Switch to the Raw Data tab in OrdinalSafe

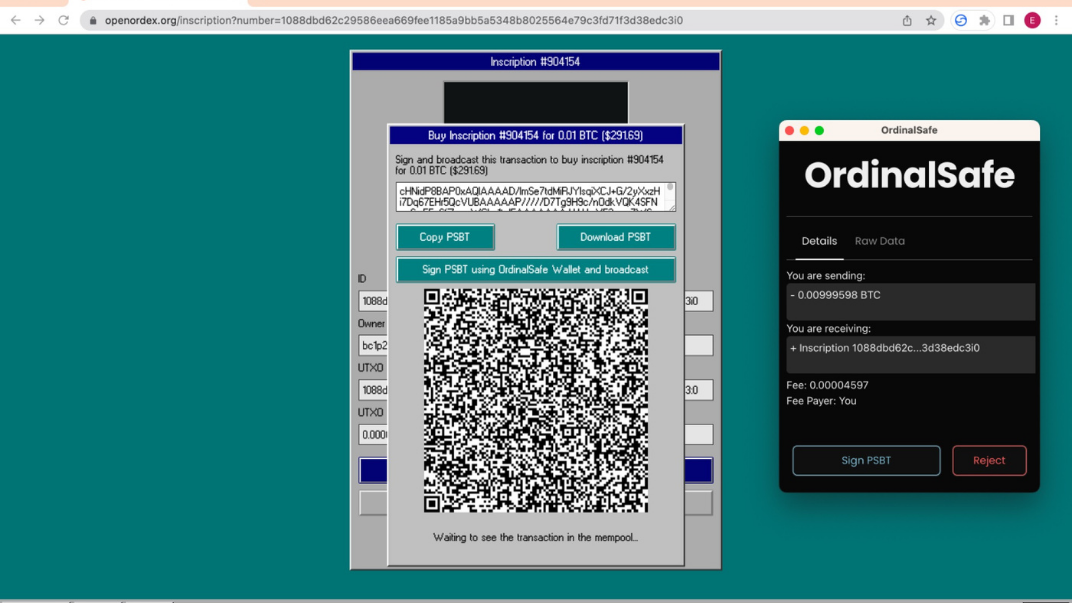click(879, 241)
